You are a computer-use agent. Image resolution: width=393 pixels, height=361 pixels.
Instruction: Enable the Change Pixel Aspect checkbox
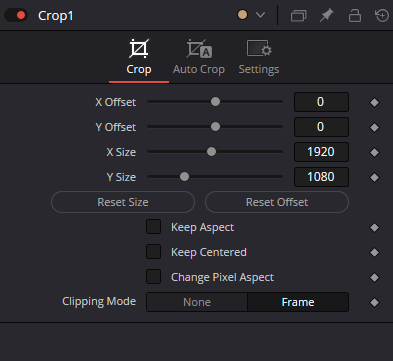coord(153,277)
